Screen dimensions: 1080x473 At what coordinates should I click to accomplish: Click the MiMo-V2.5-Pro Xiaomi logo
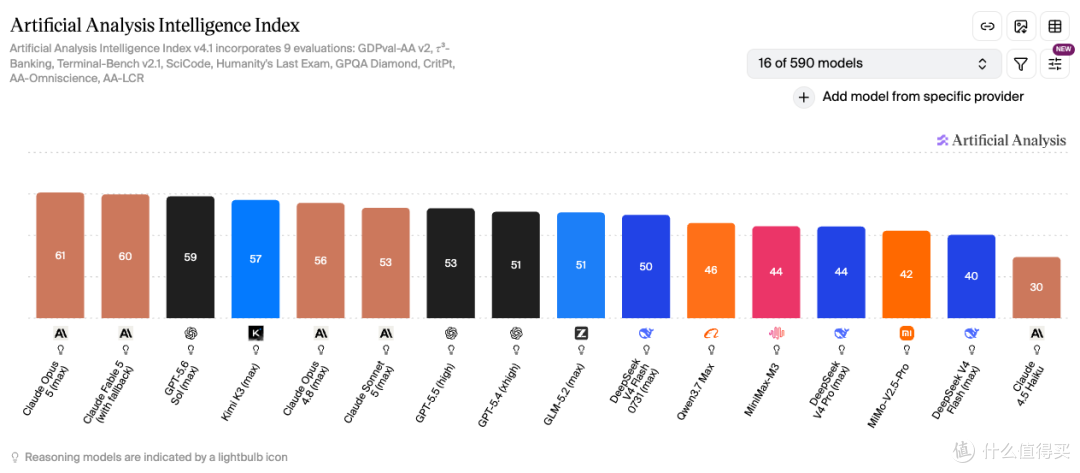coord(906,333)
